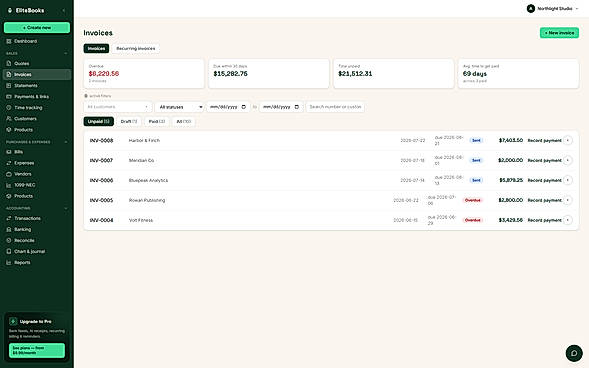Image resolution: width=589 pixels, height=368 pixels.
Task: Open more options for INV-0006
Action: point(568,180)
